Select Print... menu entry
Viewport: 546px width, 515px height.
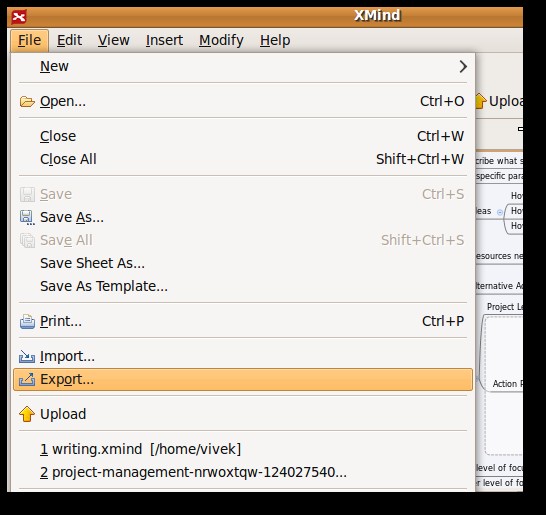point(243,321)
